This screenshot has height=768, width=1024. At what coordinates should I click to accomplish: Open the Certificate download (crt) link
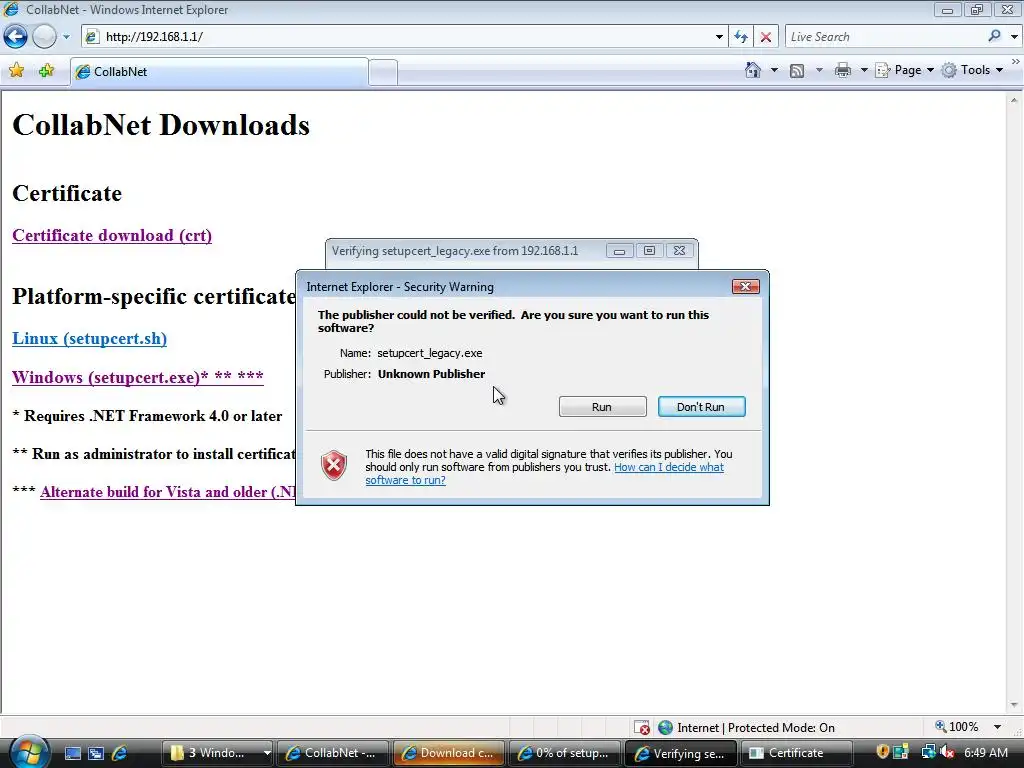pos(112,235)
